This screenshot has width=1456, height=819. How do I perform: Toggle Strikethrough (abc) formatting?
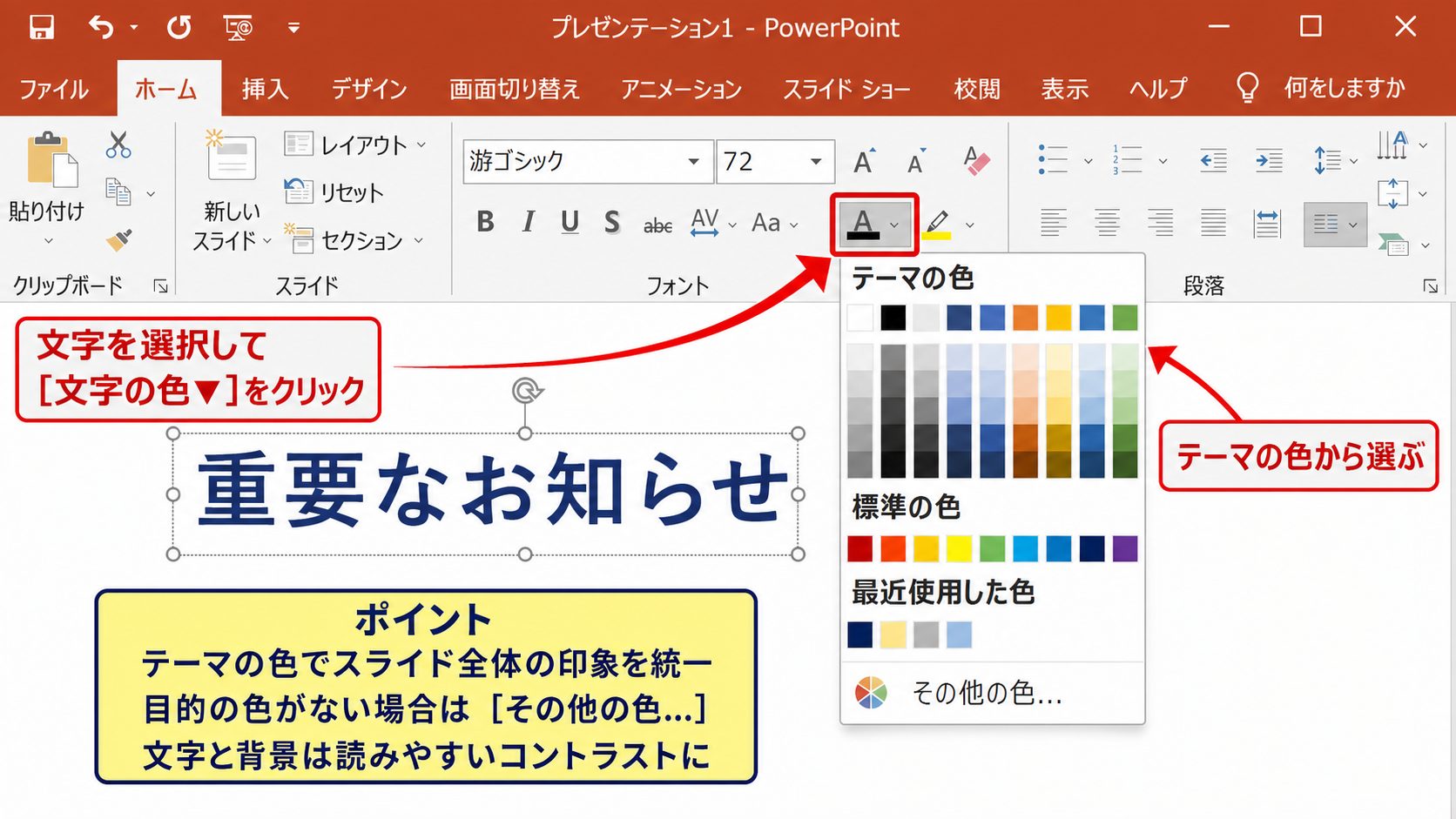657,225
